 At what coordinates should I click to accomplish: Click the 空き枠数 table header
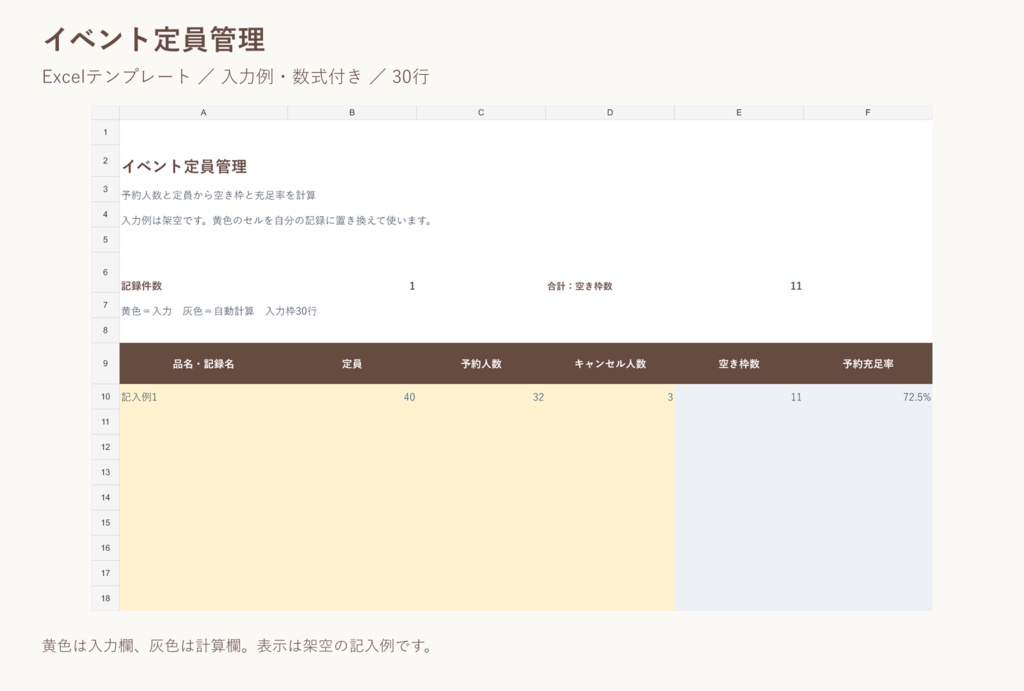click(739, 364)
